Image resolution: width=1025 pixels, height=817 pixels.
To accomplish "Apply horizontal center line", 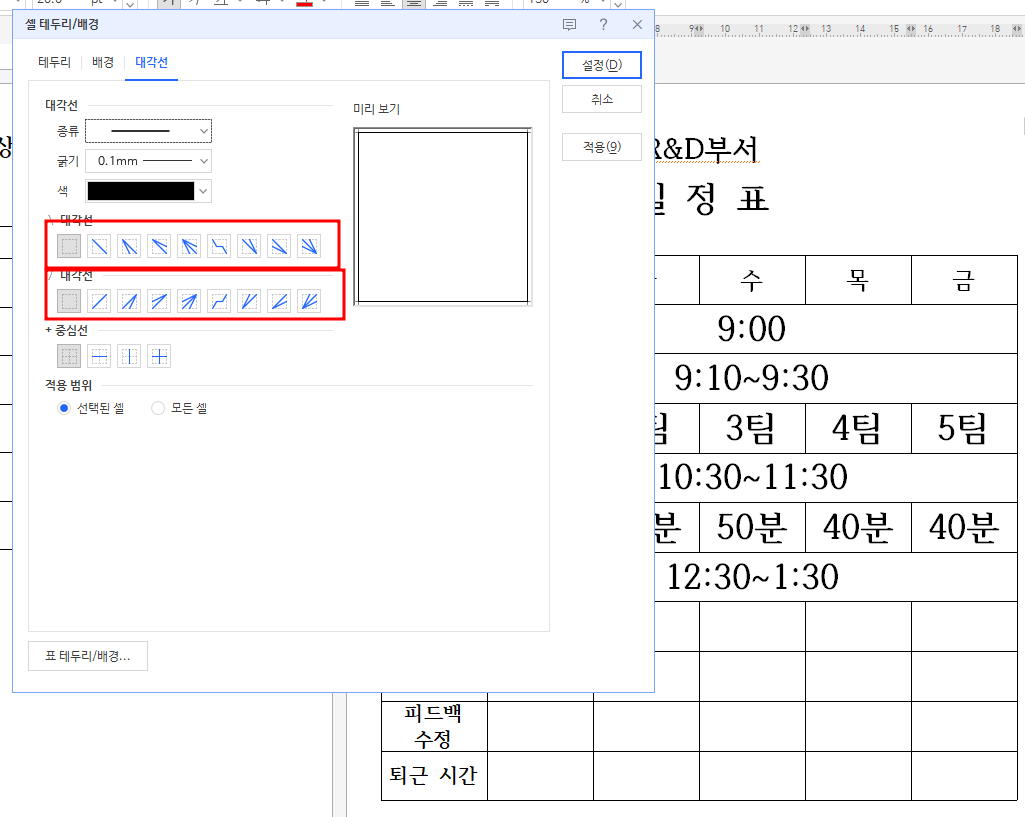I will 99,356.
